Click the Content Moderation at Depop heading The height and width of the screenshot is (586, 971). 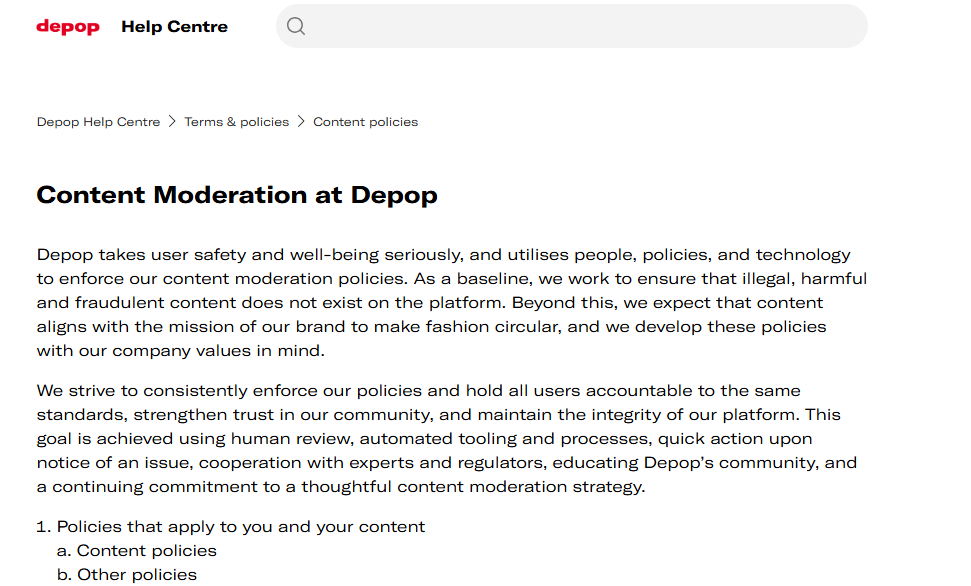pos(237,195)
